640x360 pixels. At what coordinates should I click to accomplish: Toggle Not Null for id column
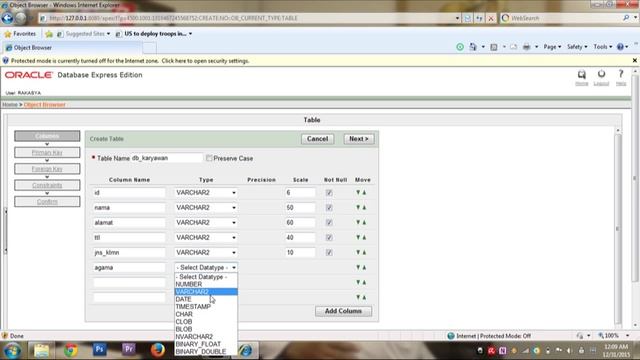[x=329, y=193]
